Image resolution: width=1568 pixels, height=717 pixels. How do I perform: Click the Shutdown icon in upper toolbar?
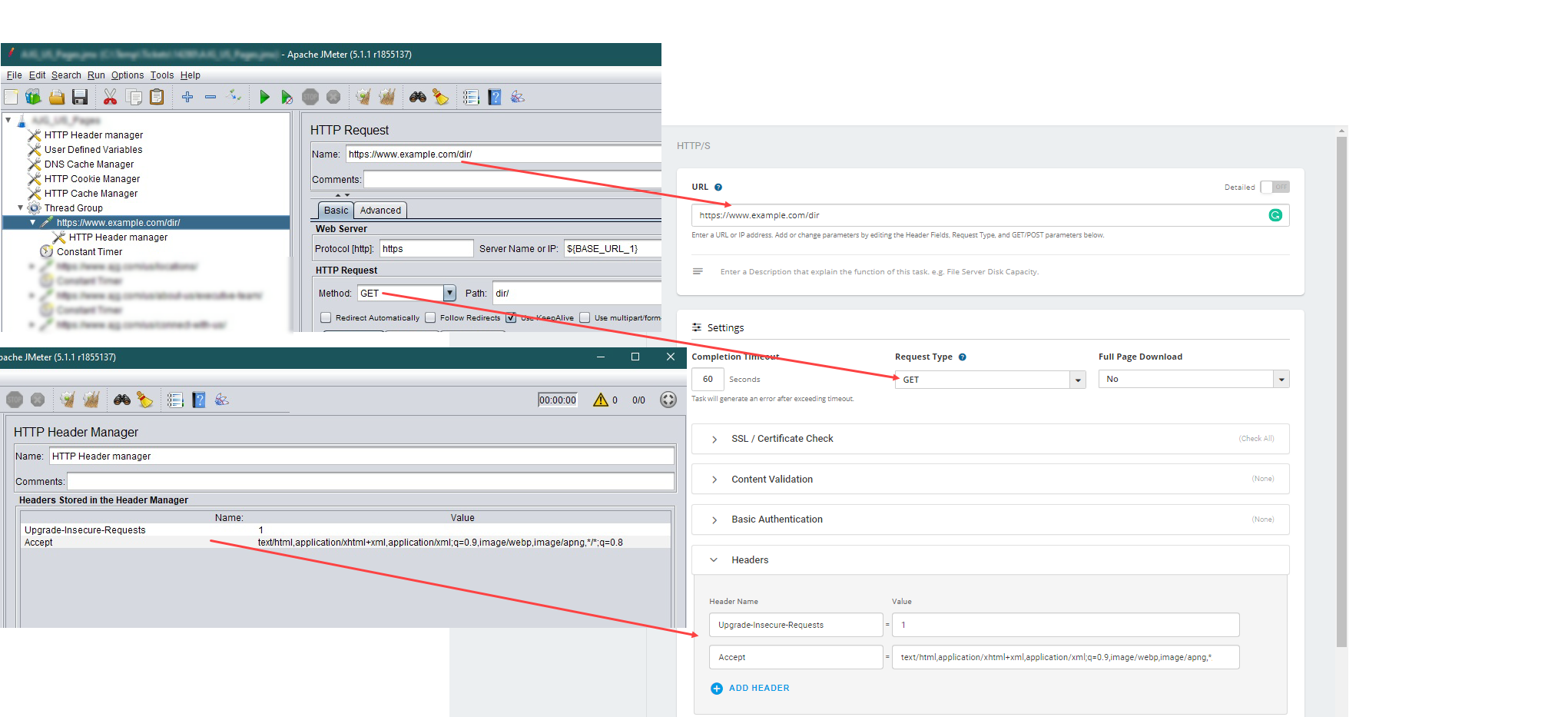(x=333, y=97)
